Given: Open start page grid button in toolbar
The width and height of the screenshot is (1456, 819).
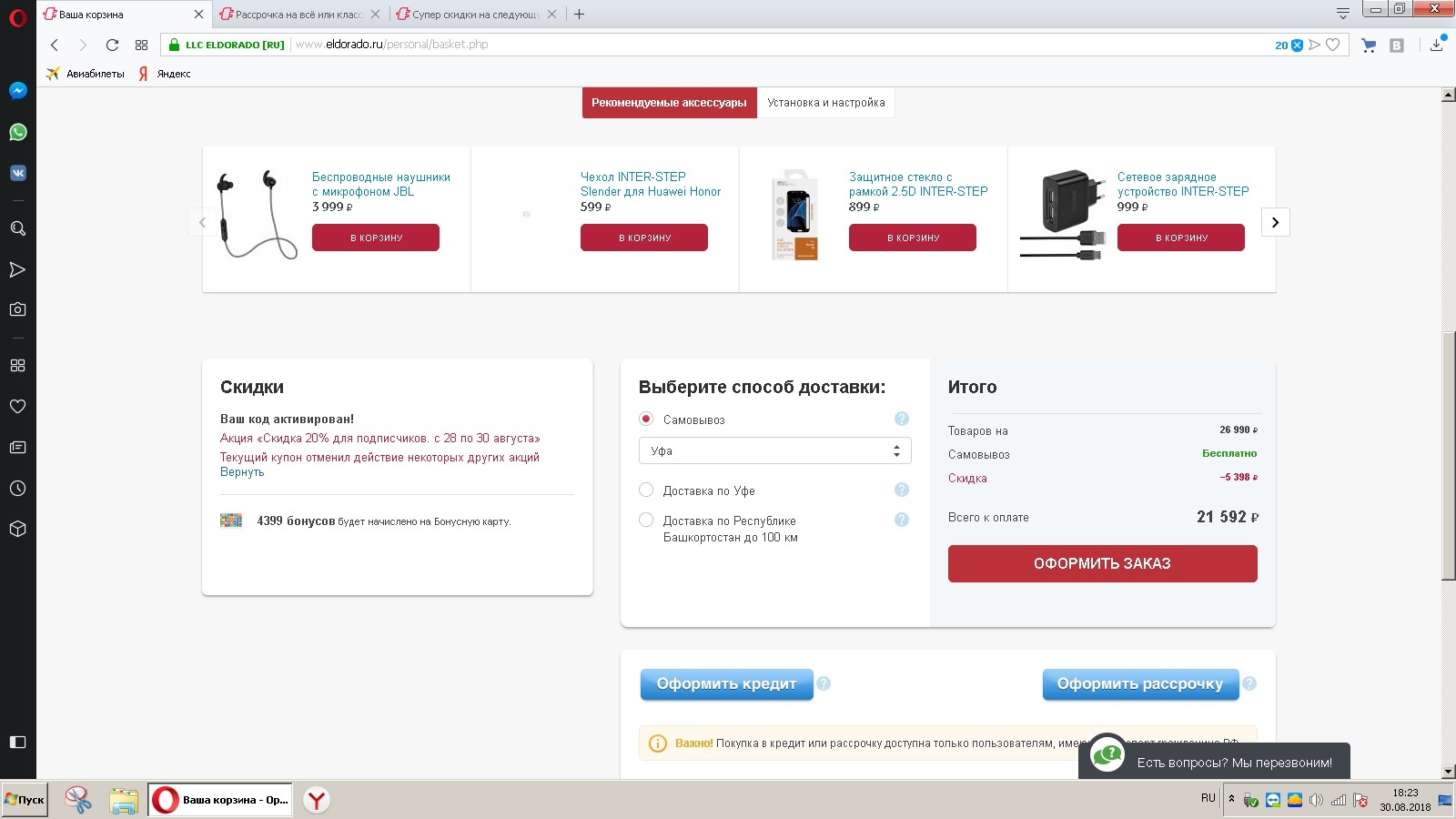Looking at the screenshot, I should pyautogui.click(x=141, y=45).
